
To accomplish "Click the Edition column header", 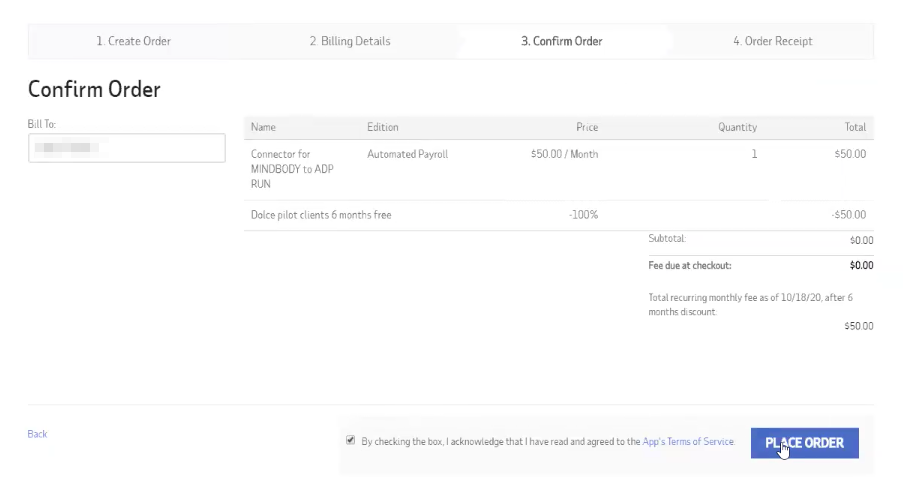I will [383, 127].
